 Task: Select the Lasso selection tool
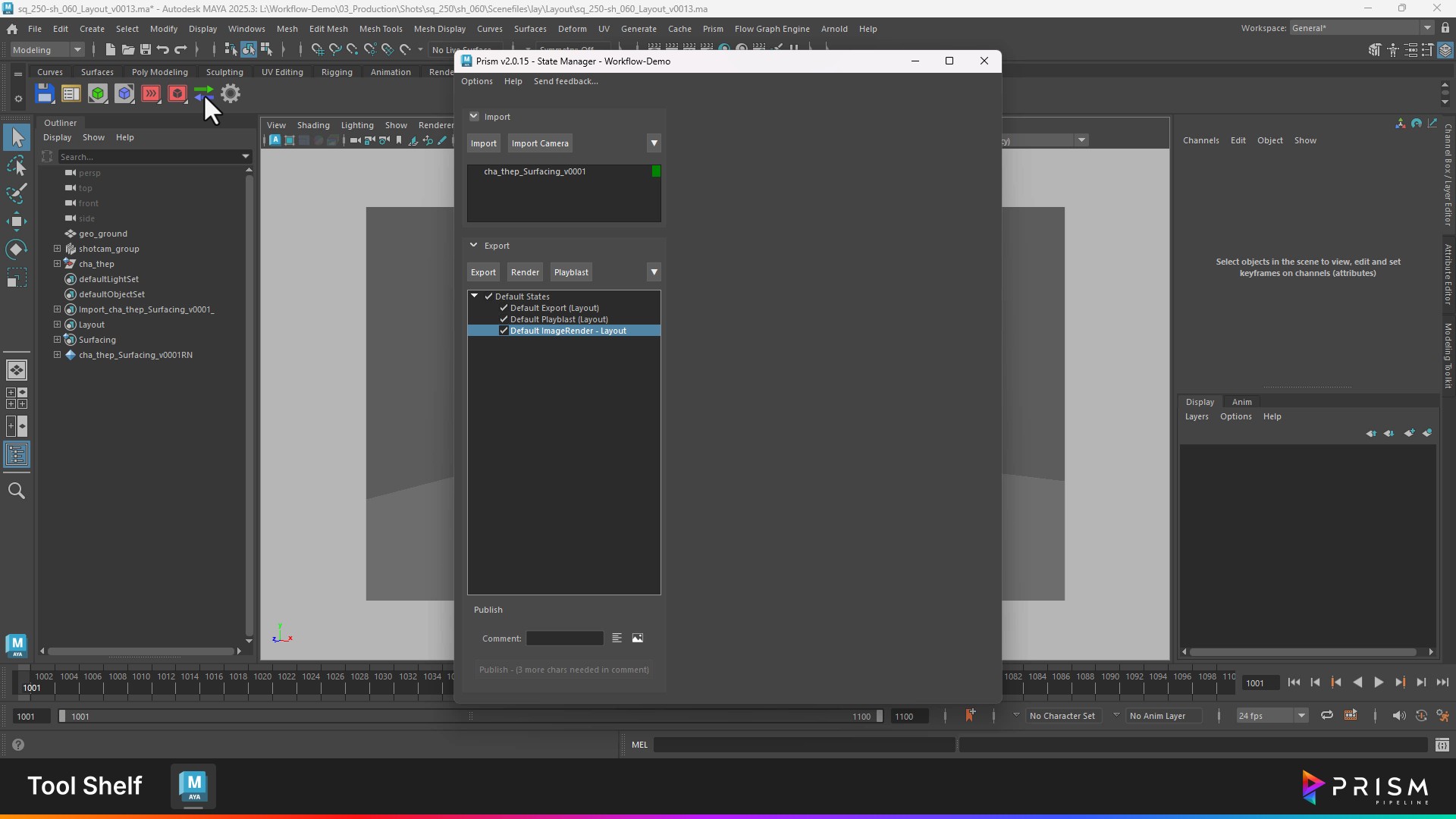tap(17, 166)
